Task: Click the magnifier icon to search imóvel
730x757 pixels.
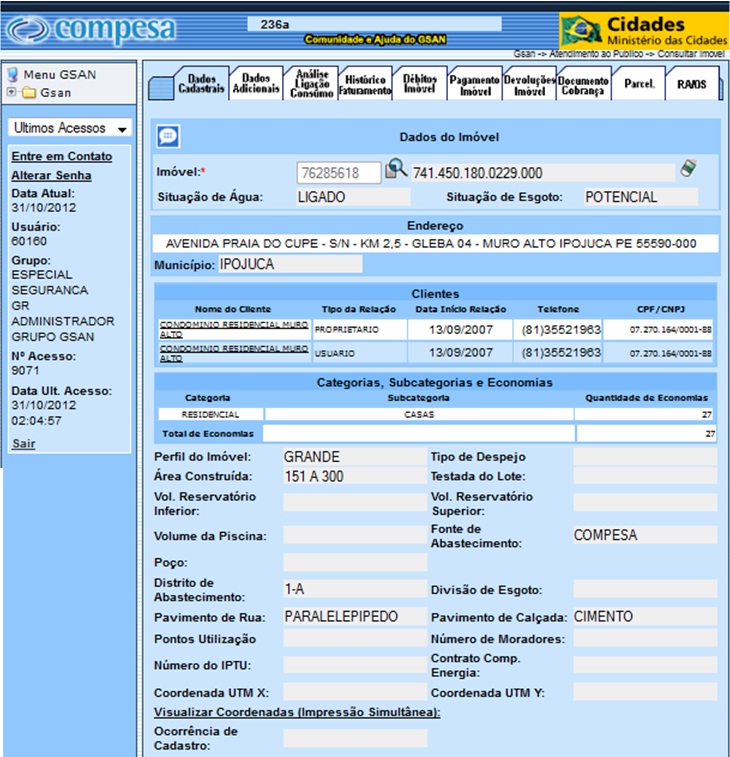Action: 397,171
